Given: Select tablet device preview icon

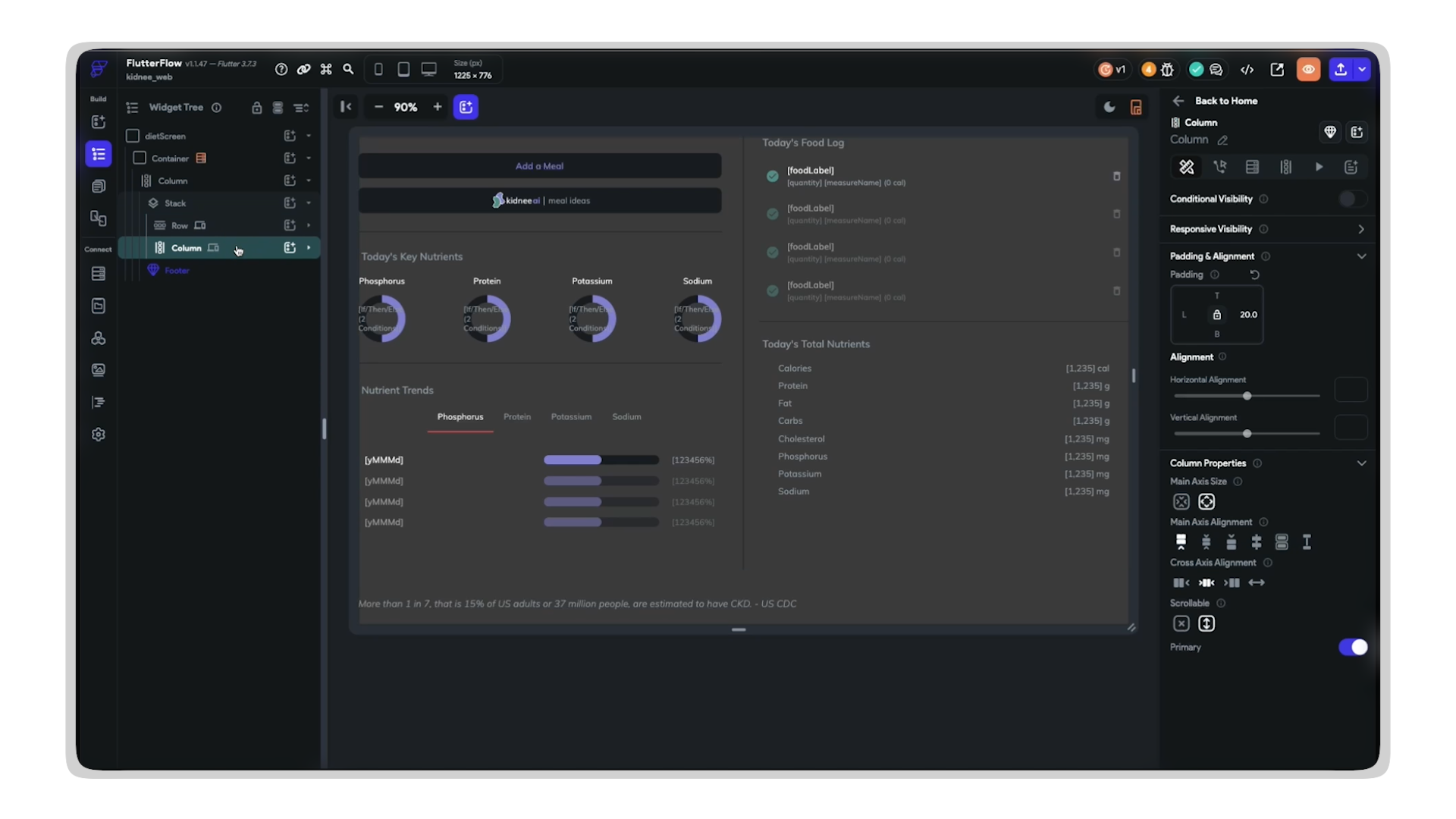Looking at the screenshot, I should click(x=403, y=70).
